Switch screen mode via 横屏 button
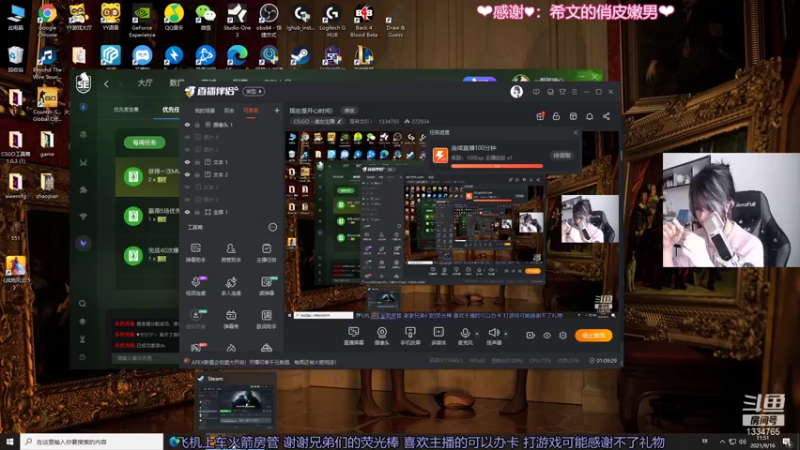Viewport: 800px width, 450px height. (254, 91)
